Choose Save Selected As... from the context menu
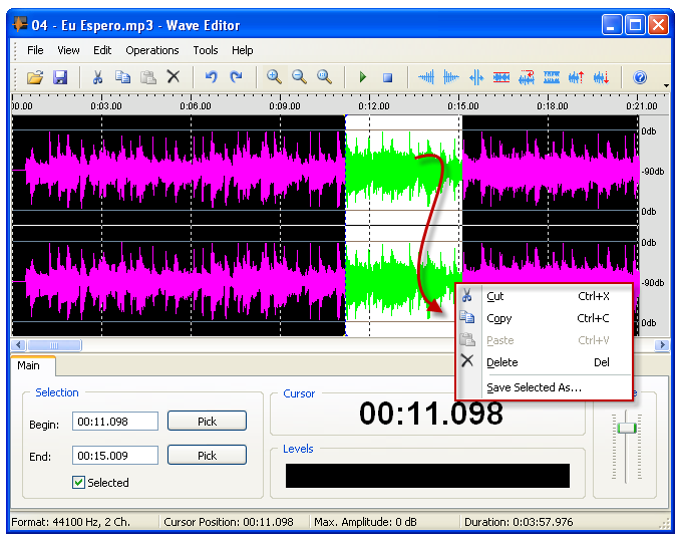The width and height of the screenshot is (680, 541). coord(534,387)
